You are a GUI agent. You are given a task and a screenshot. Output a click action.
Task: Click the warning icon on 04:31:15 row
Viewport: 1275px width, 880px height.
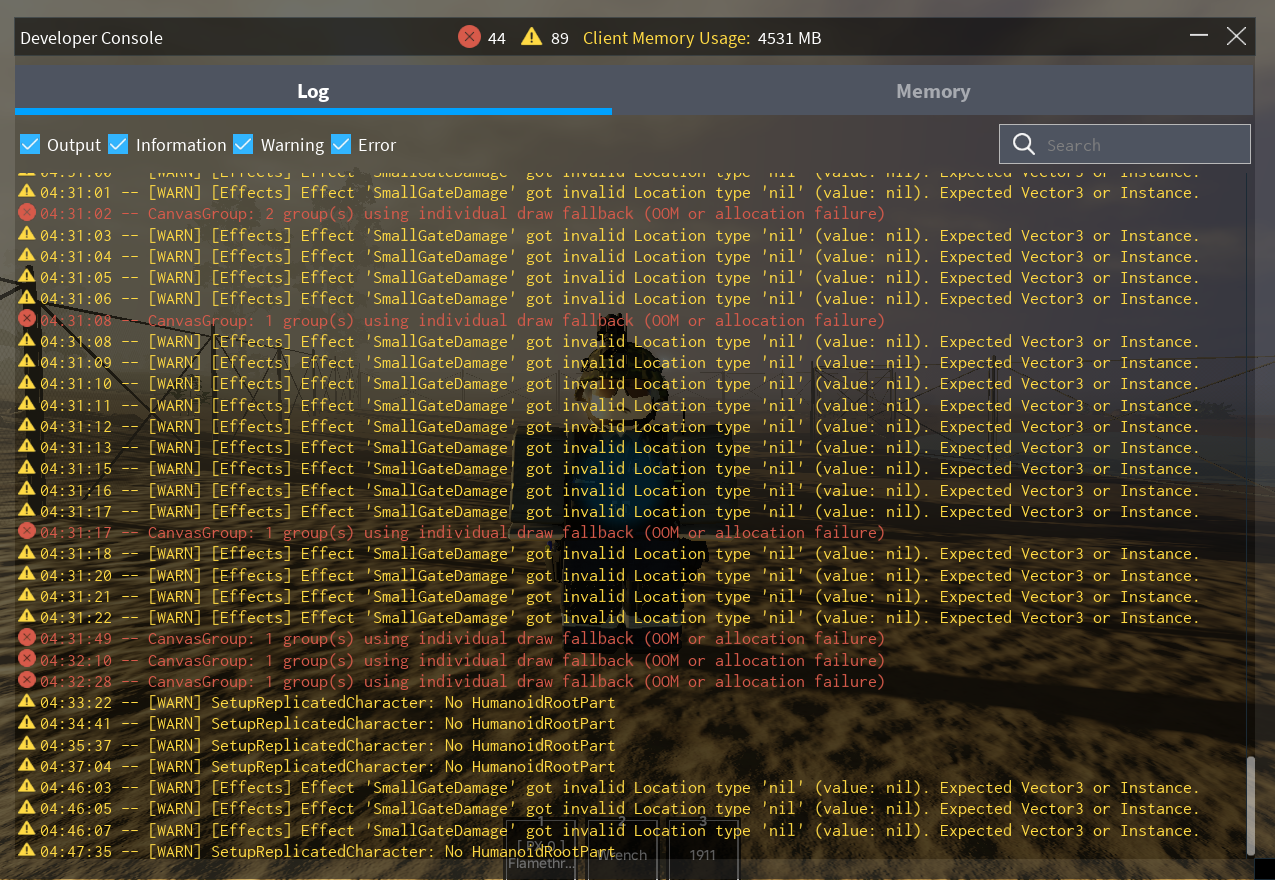[27, 467]
